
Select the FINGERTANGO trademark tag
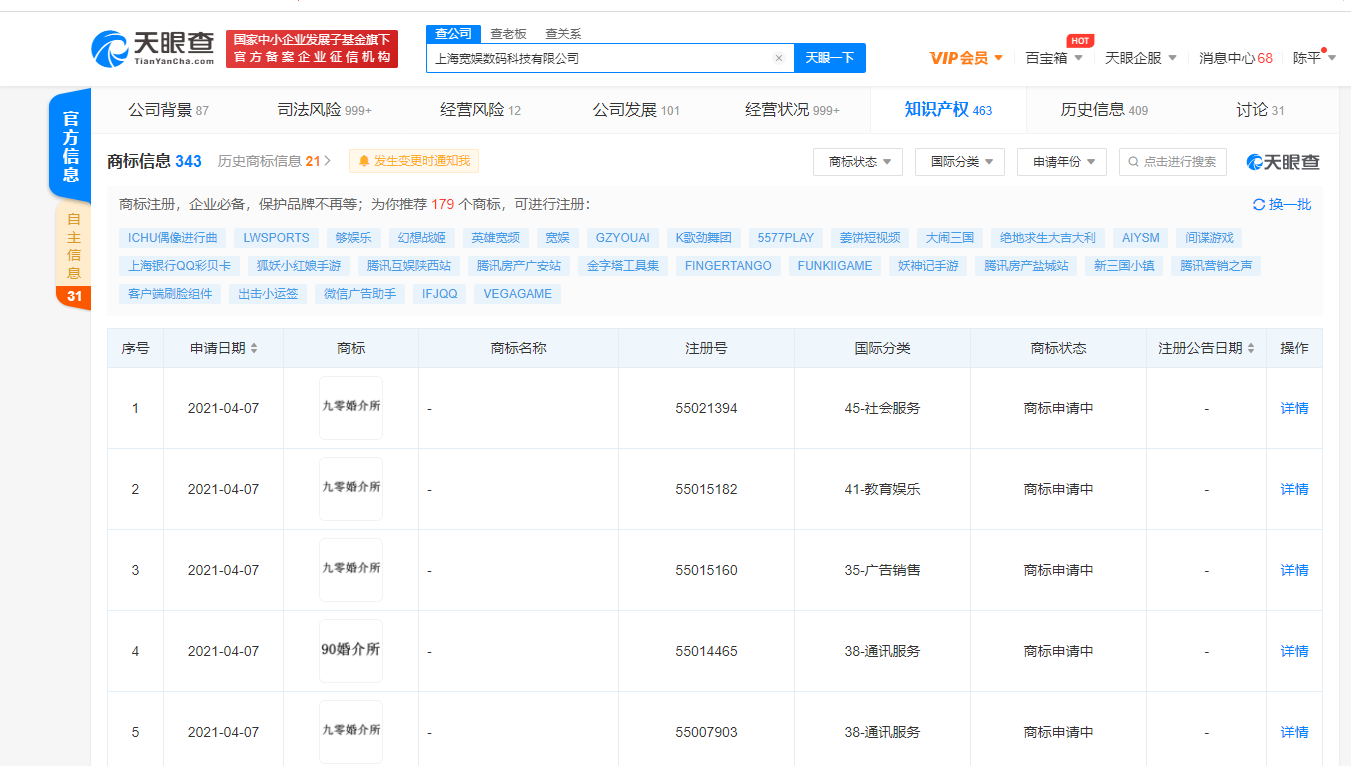tap(728, 266)
